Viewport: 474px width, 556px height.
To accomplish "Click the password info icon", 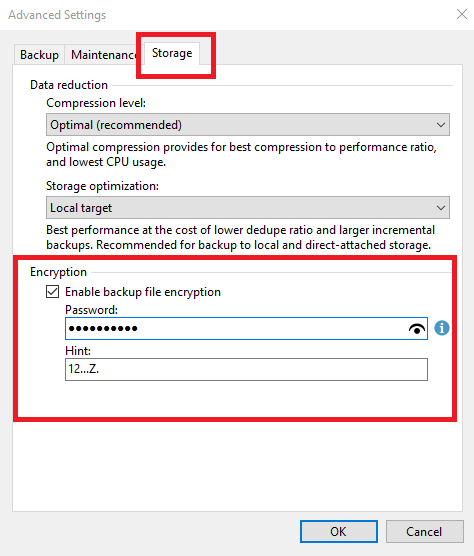I will tap(442, 328).
